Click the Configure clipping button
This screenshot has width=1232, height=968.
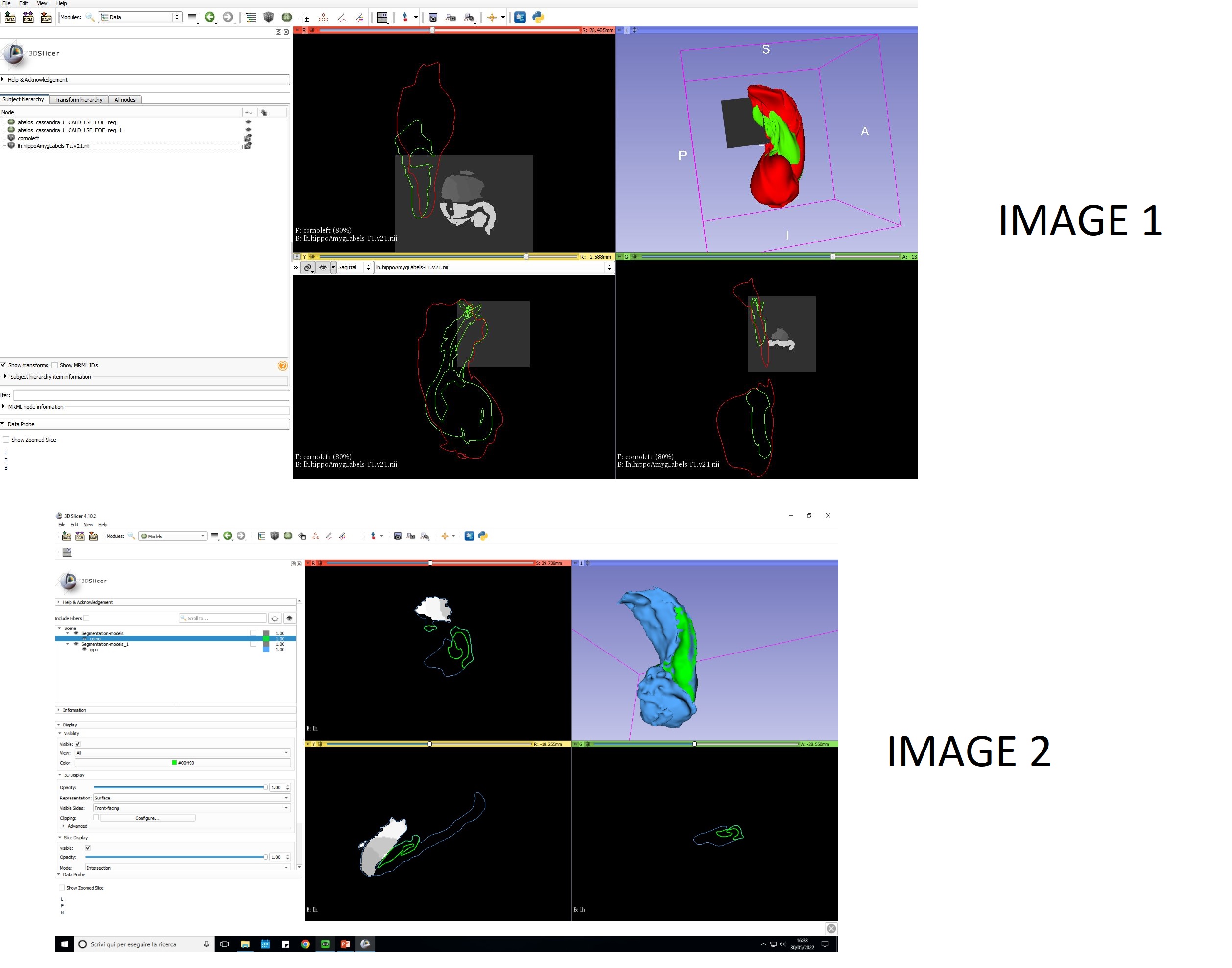pyautogui.click(x=147, y=818)
